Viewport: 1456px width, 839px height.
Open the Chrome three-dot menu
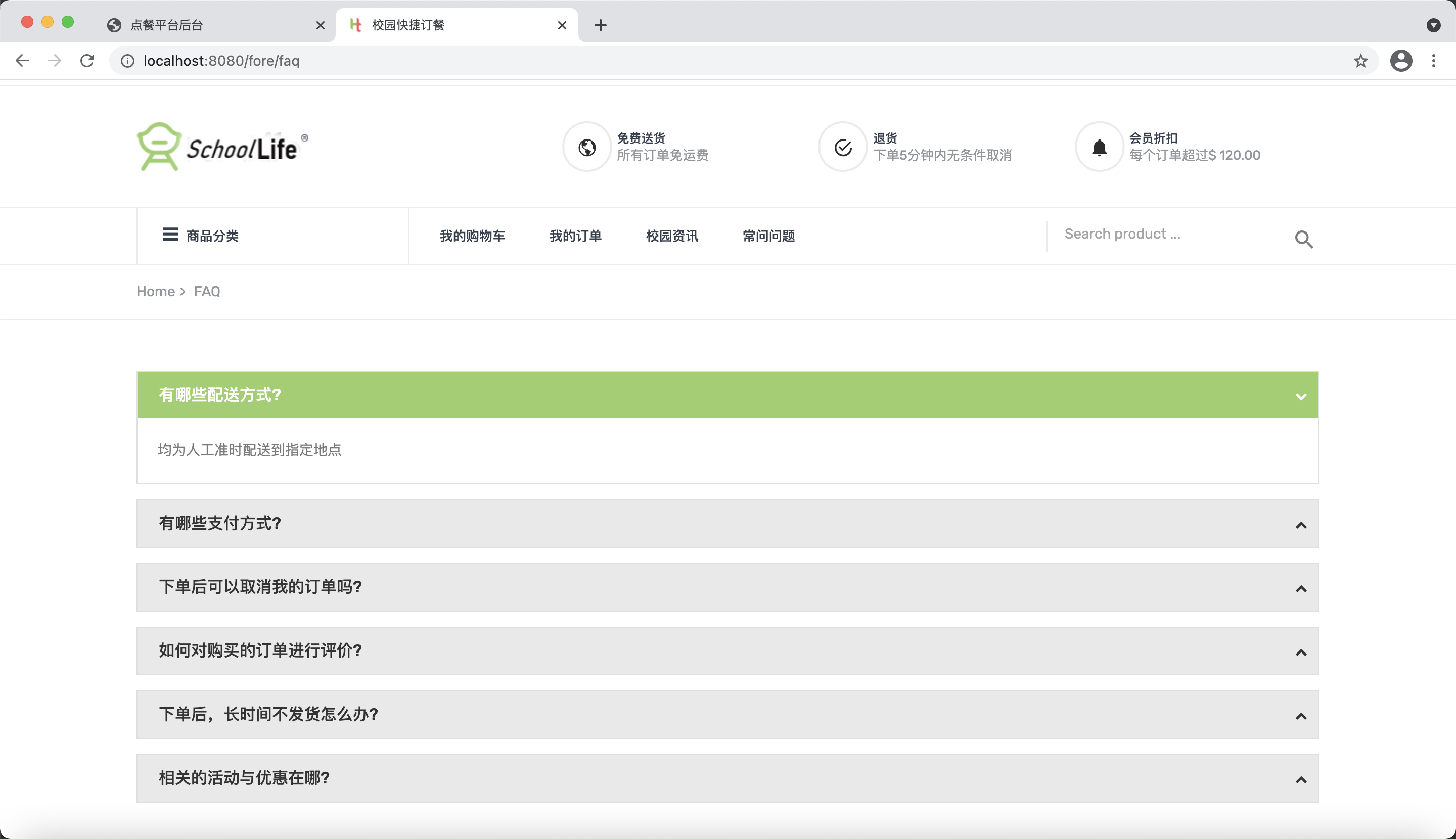1434,61
